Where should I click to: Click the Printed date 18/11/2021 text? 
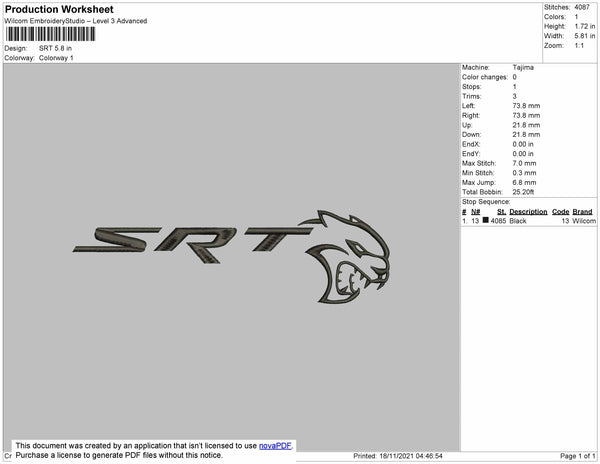pos(398,456)
